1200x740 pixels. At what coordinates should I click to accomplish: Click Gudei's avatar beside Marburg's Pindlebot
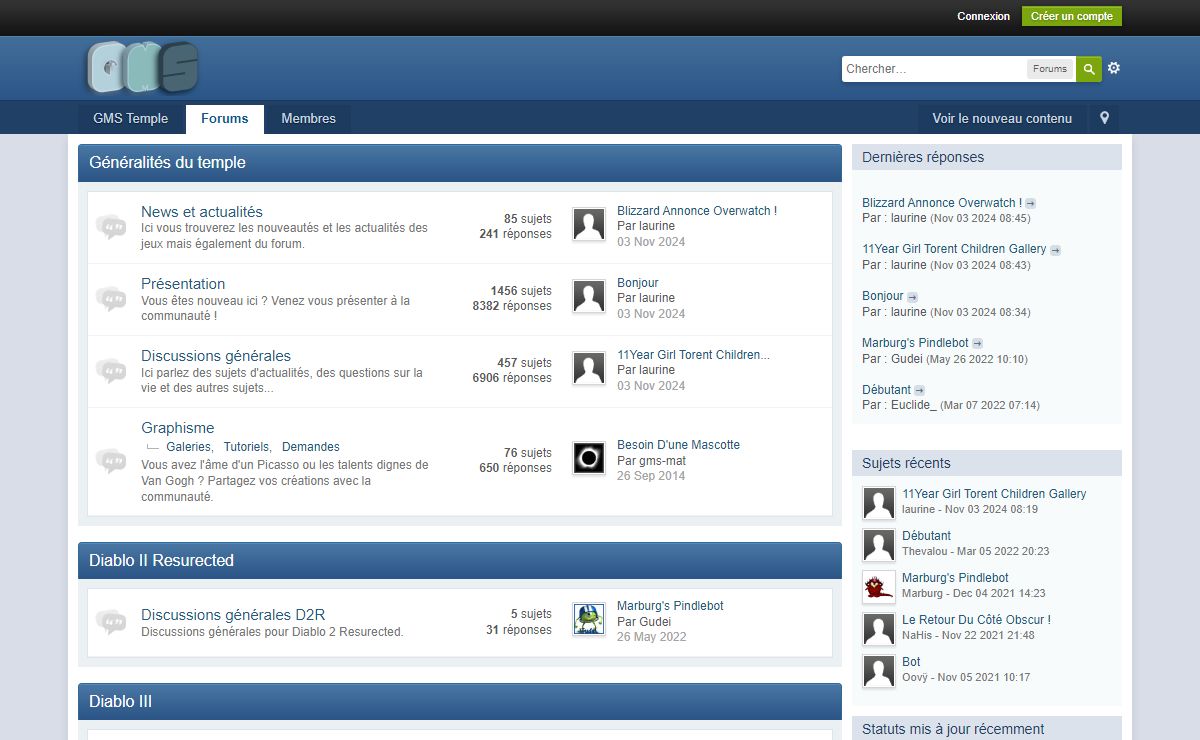[589, 619]
